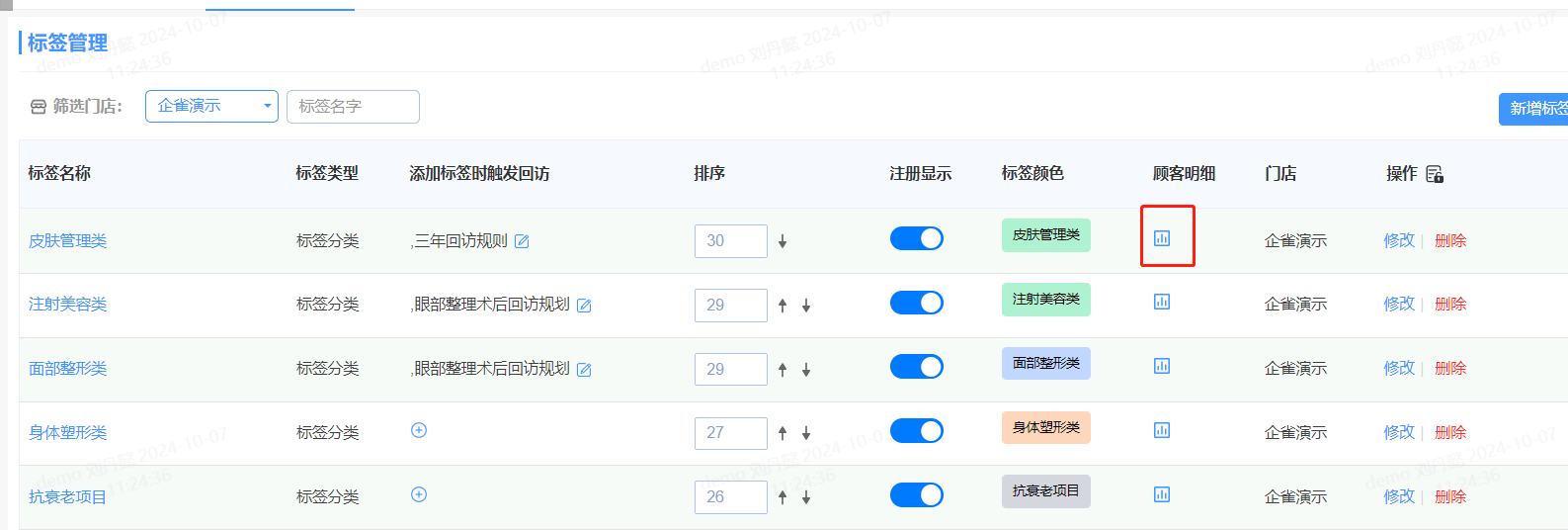Screen dimensions: 1568x530
Task: Open customer details for 皮肤管理类 tag
Action: pyautogui.click(x=1162, y=237)
